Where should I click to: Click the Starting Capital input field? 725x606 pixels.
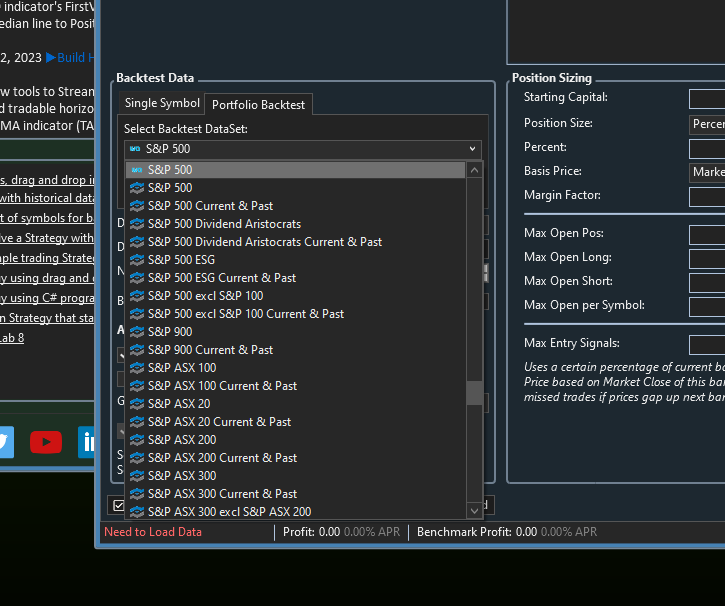707,98
